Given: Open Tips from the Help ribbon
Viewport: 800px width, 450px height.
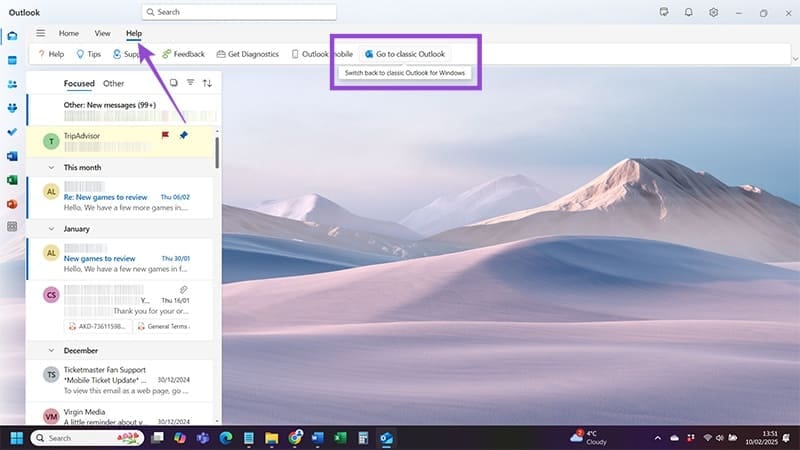Looking at the screenshot, I should click(88, 54).
